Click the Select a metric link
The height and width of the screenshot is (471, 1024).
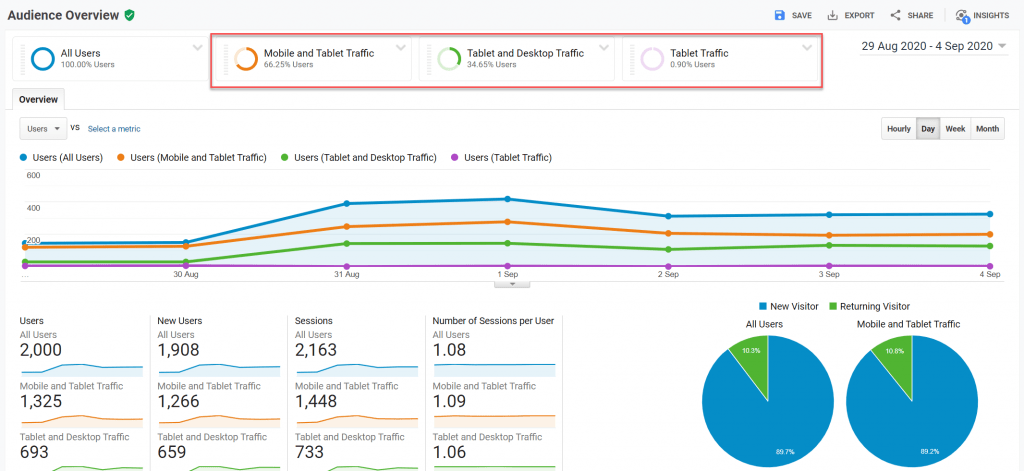[x=113, y=129]
